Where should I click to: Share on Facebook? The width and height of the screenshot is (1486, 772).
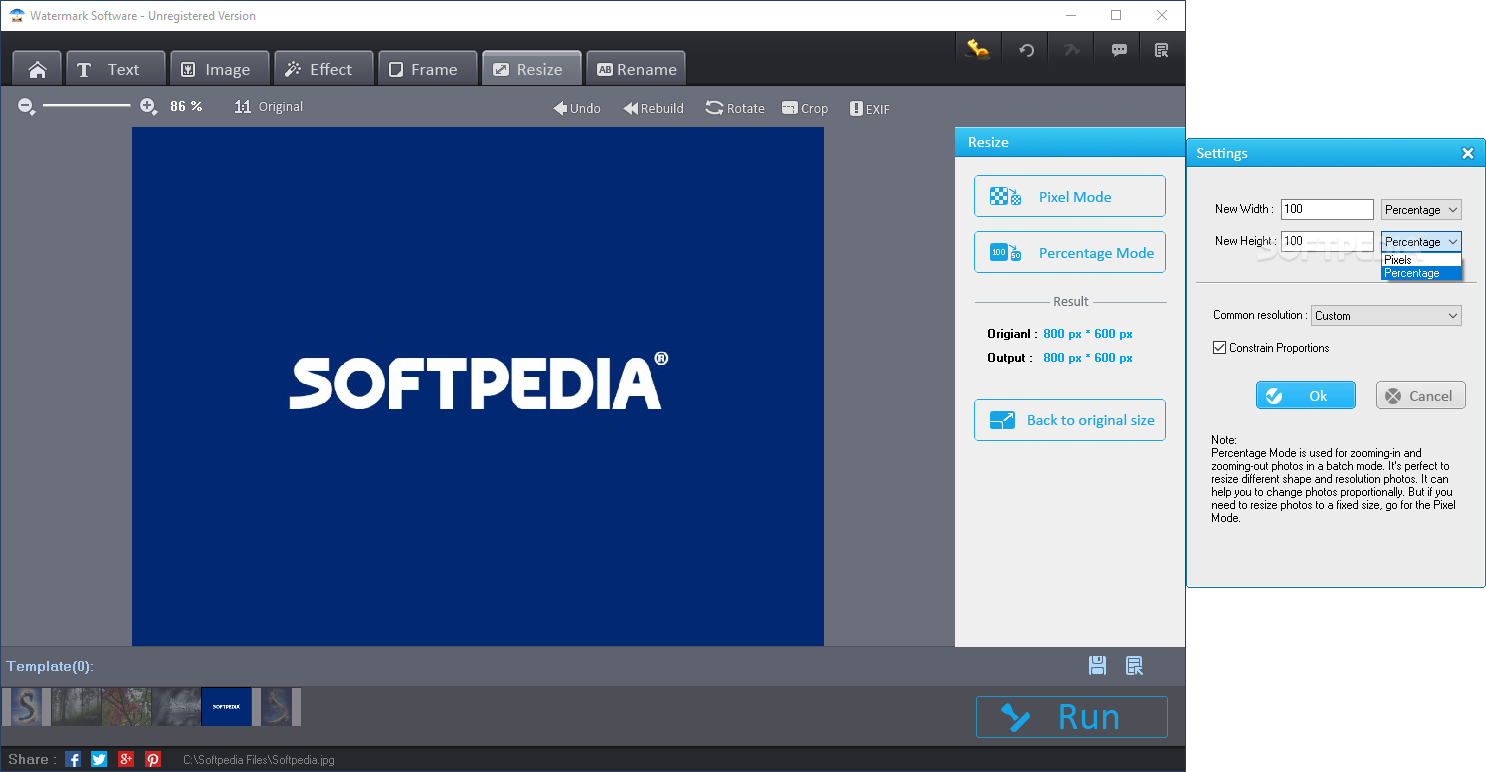tap(73, 759)
